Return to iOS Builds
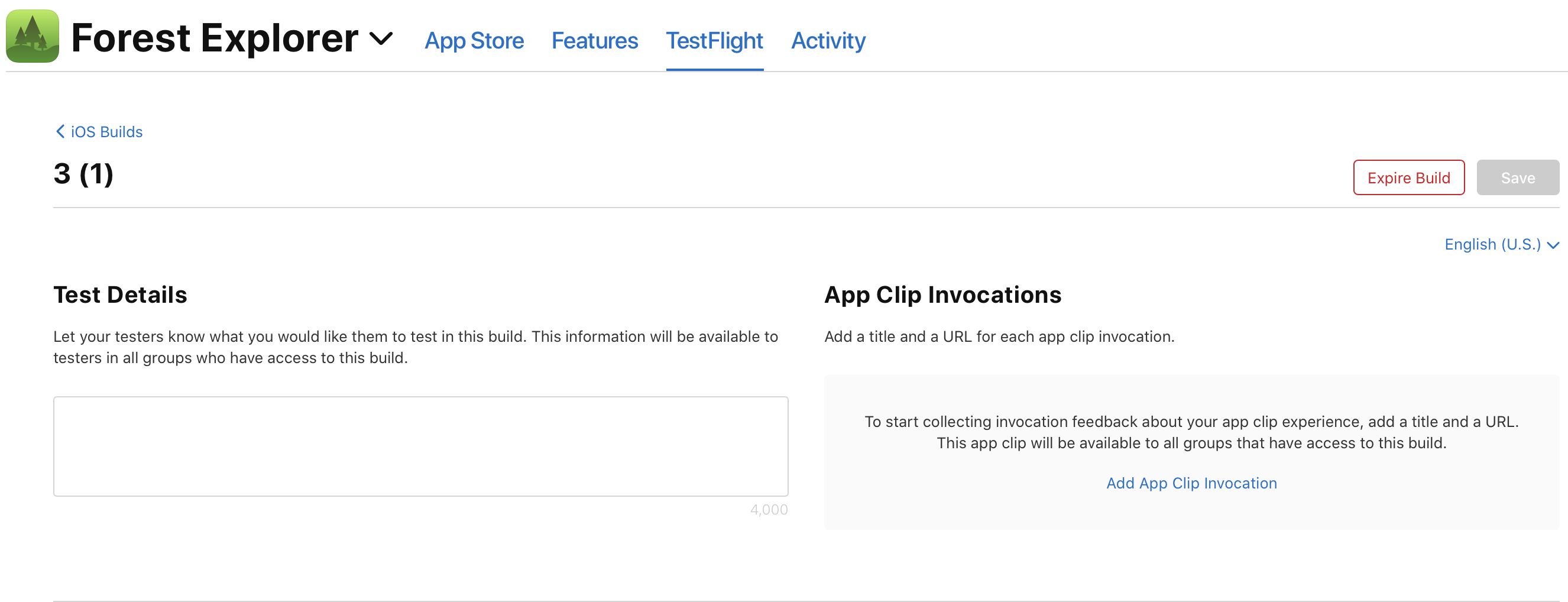The image size is (1568, 602). [106, 131]
